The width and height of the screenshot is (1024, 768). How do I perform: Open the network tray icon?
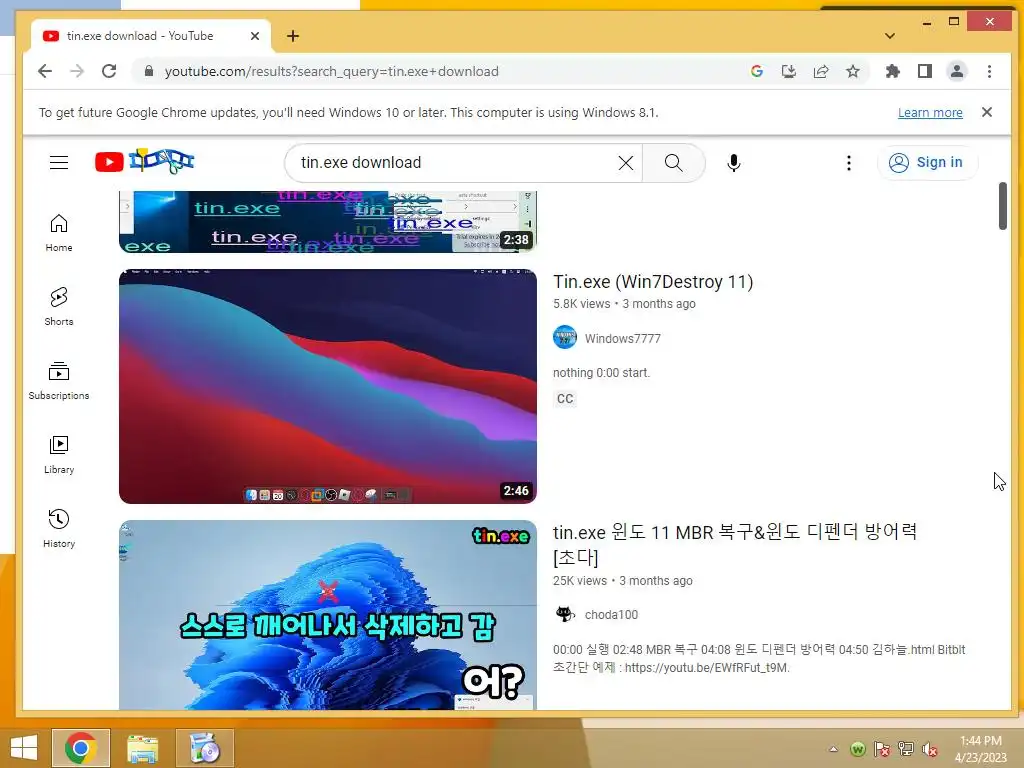906,749
